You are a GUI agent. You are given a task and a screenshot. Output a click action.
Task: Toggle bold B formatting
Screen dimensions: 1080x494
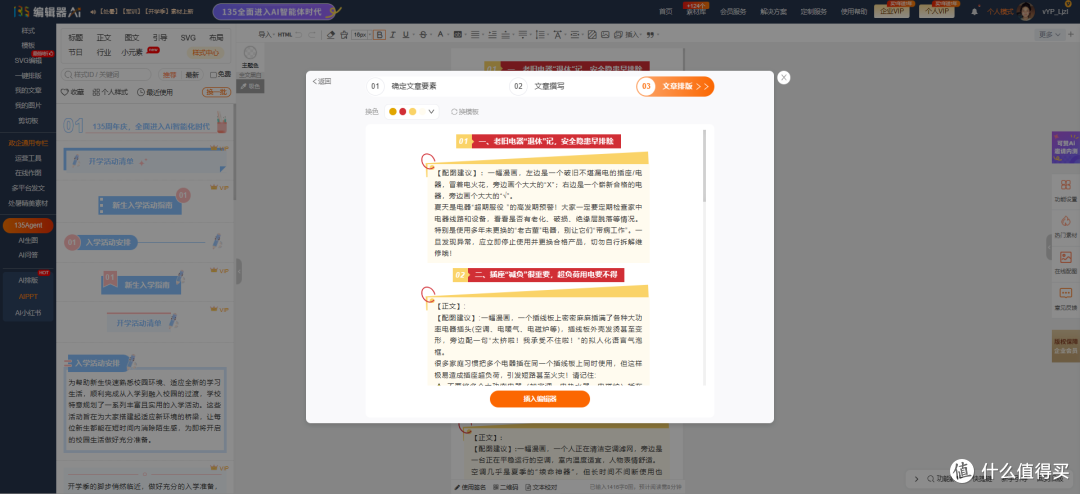(380, 34)
